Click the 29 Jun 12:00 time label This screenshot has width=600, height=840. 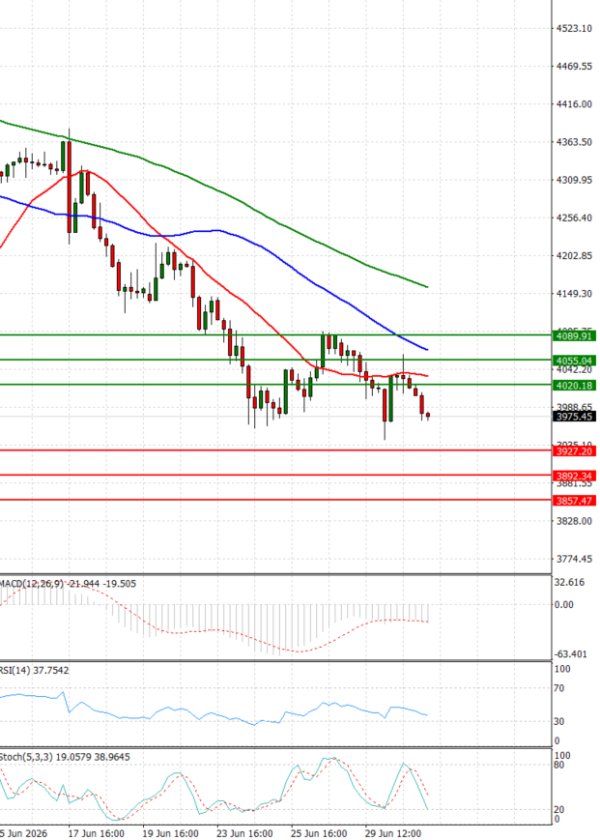[393, 834]
